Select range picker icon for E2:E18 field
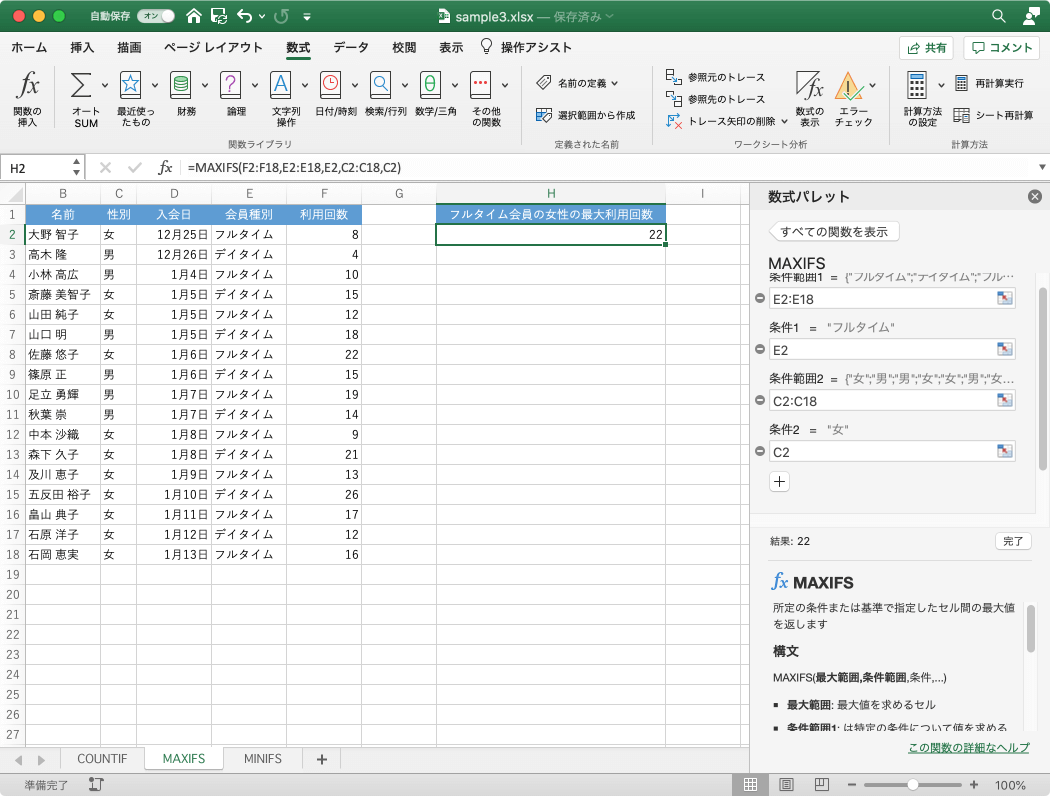 point(1004,299)
